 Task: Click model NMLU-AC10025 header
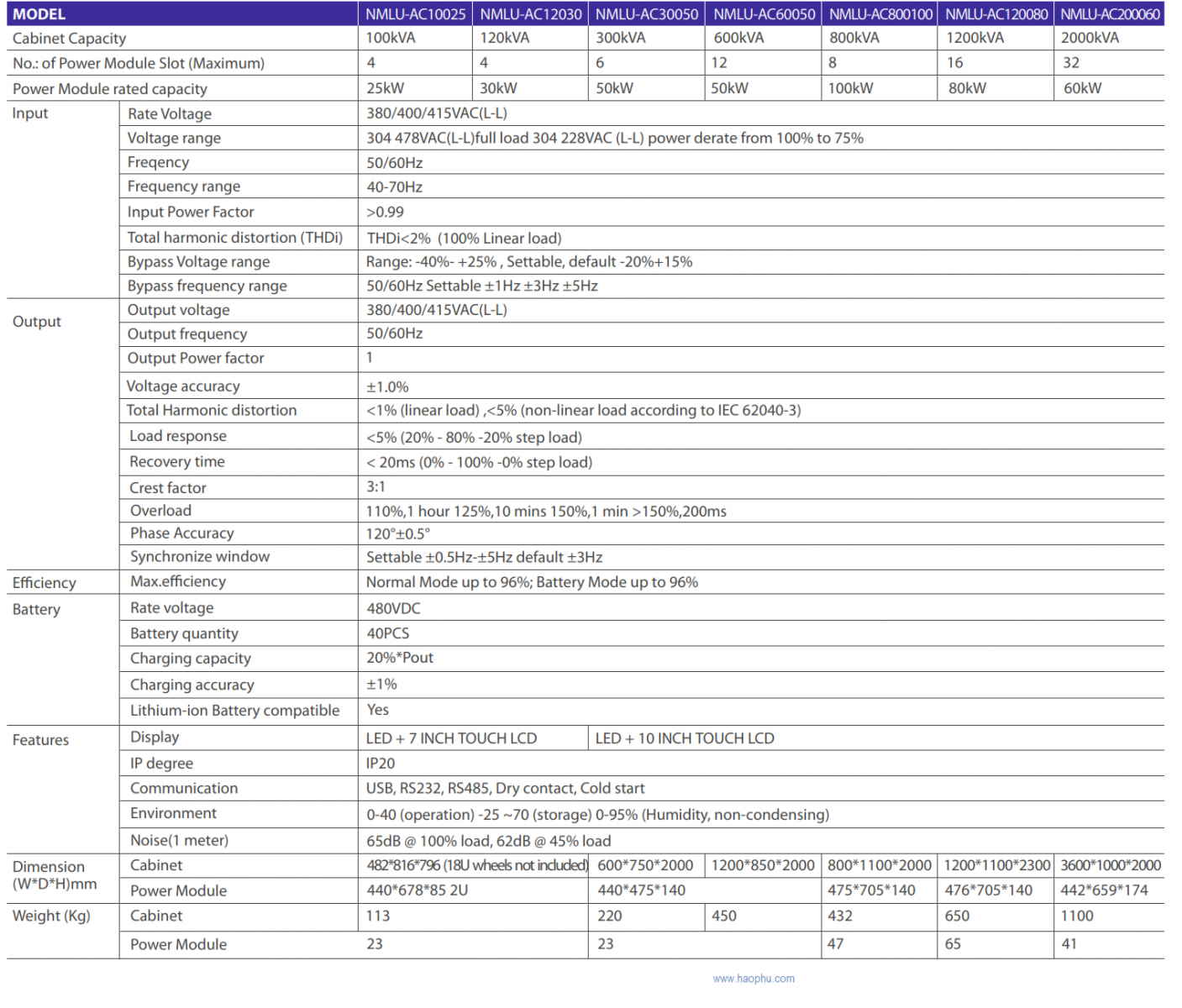tap(415, 14)
